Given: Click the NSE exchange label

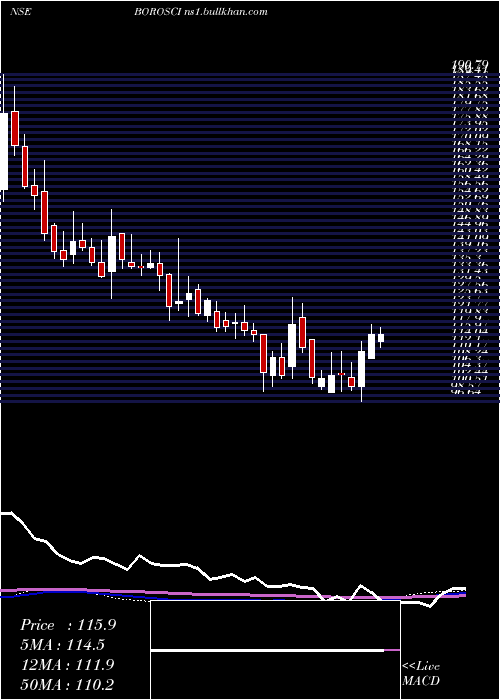Looking at the screenshot, I should coord(20,12).
